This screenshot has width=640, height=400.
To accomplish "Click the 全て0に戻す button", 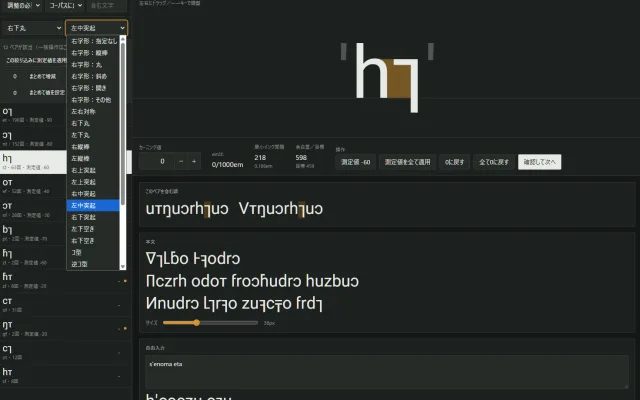I will pyautogui.click(x=494, y=162).
